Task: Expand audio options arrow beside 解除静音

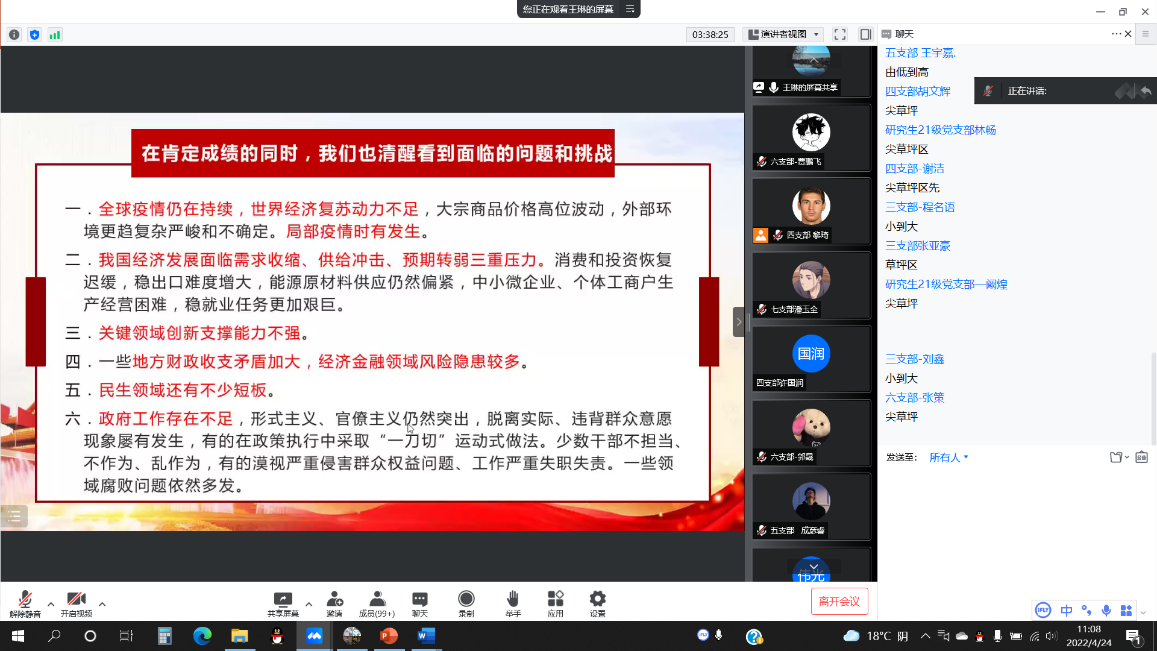Action: [48, 603]
